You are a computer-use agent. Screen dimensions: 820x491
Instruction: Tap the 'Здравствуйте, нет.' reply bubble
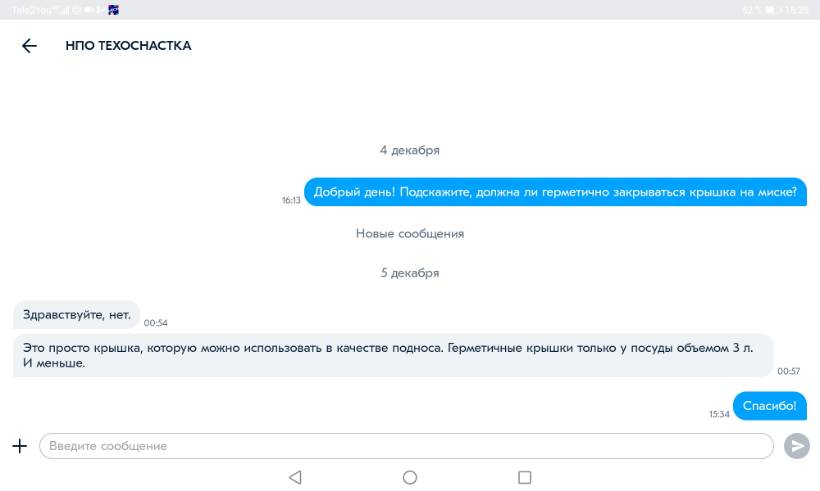tap(77, 315)
